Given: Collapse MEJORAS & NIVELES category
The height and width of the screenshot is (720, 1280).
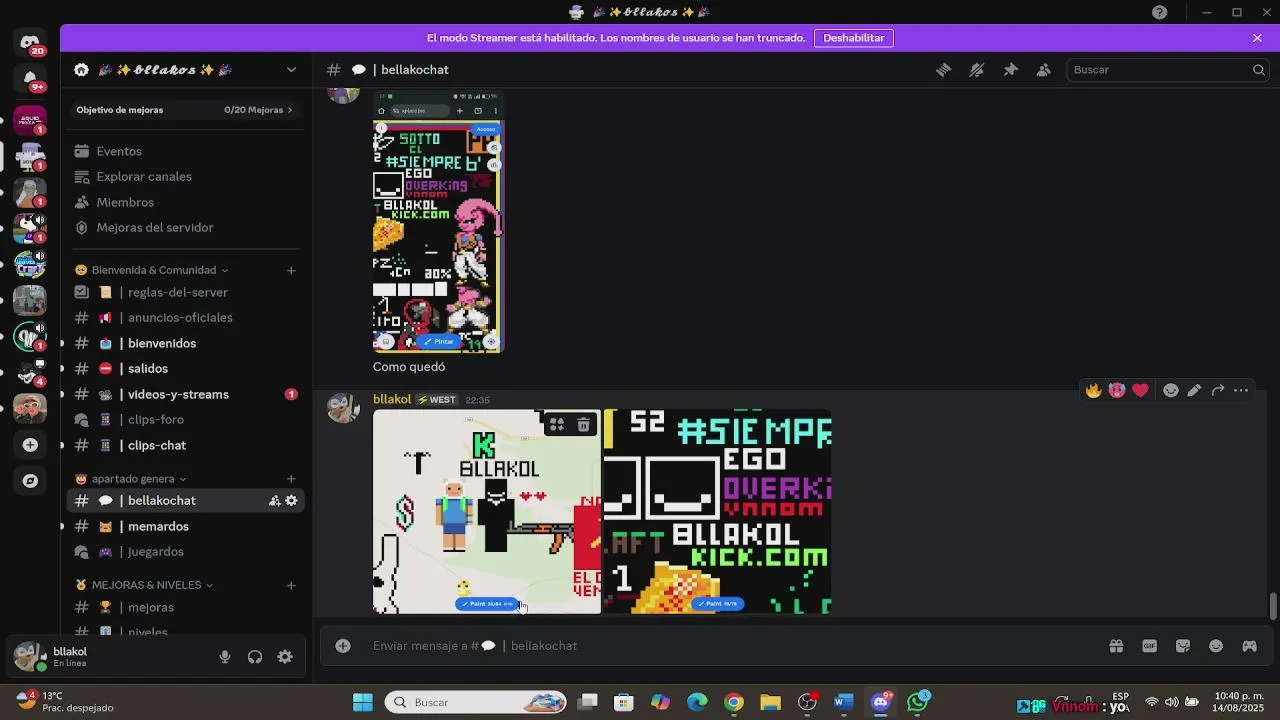Looking at the screenshot, I should [145, 585].
